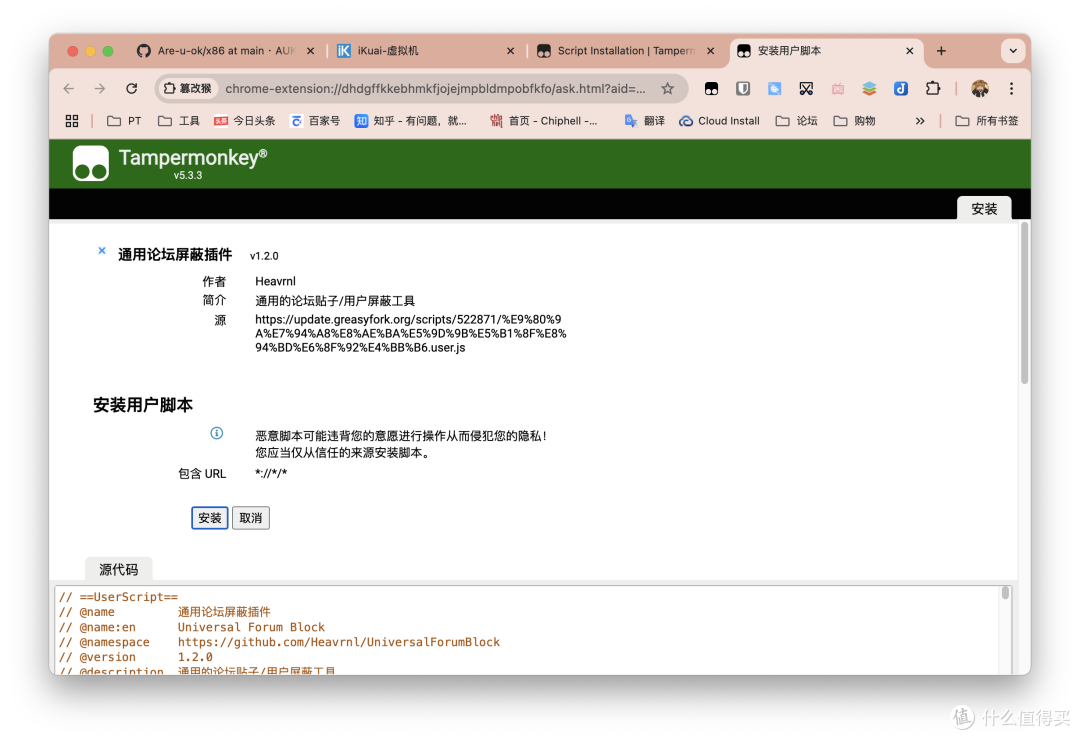This screenshot has width=1080, height=740.
Task: Click the blue music note extension icon
Action: click(x=901, y=88)
